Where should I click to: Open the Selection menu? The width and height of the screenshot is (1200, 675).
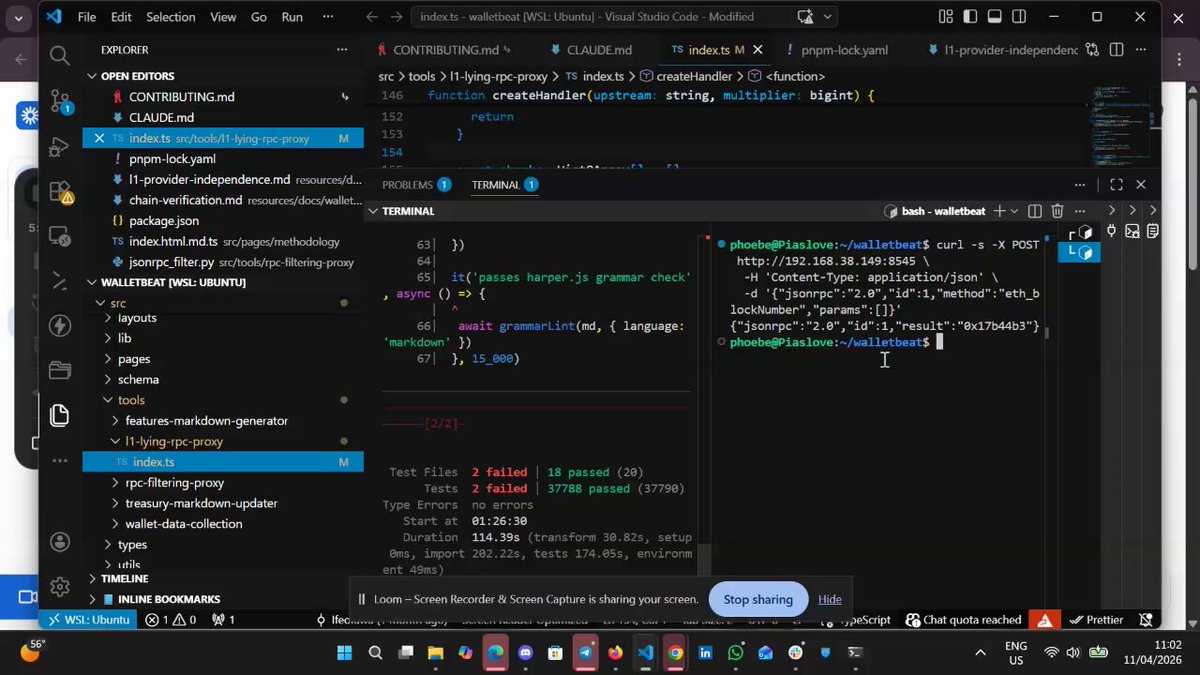pyautogui.click(x=171, y=17)
